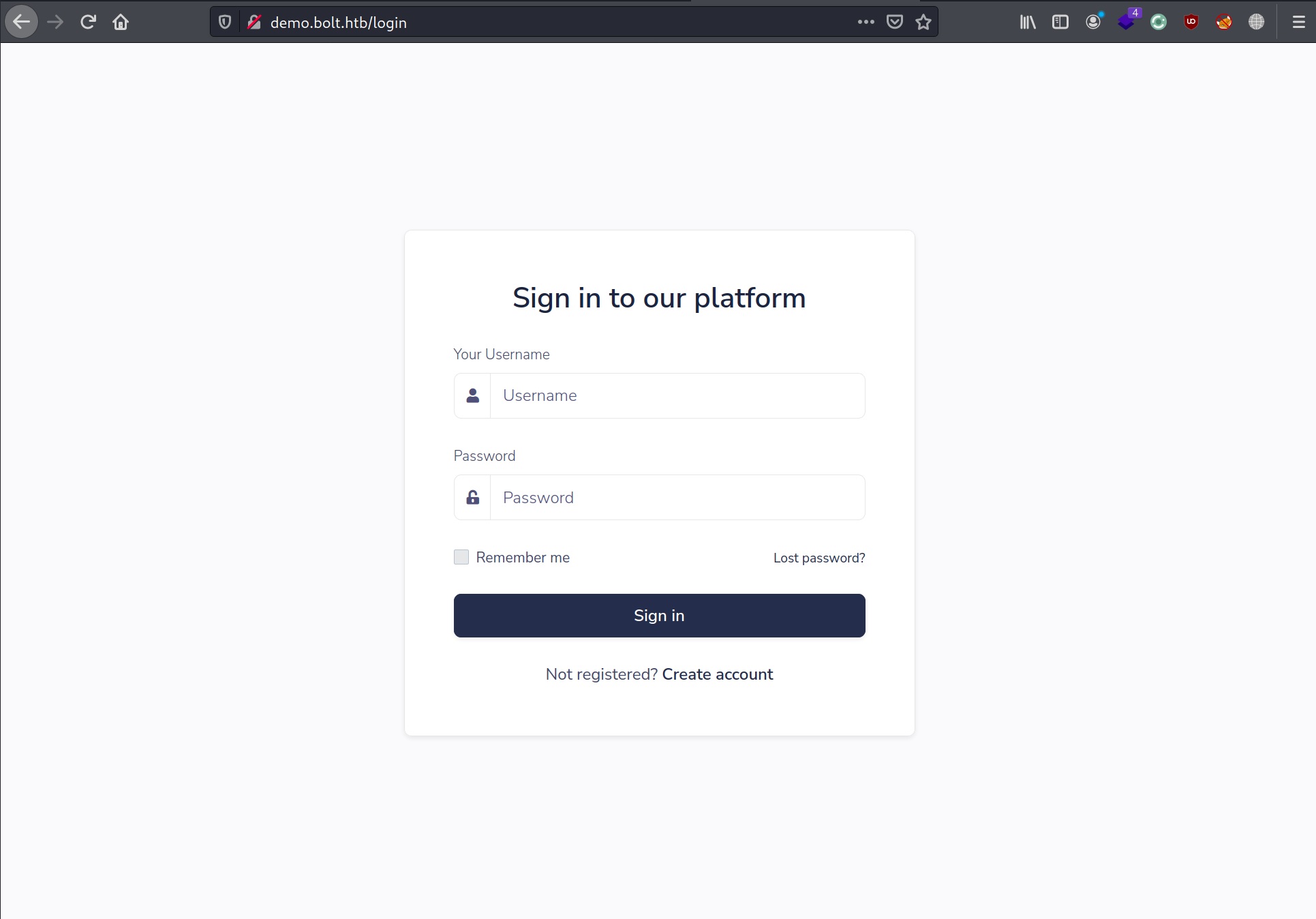The width and height of the screenshot is (1316, 919).
Task: Bookmark this page with the star icon
Action: [923, 22]
